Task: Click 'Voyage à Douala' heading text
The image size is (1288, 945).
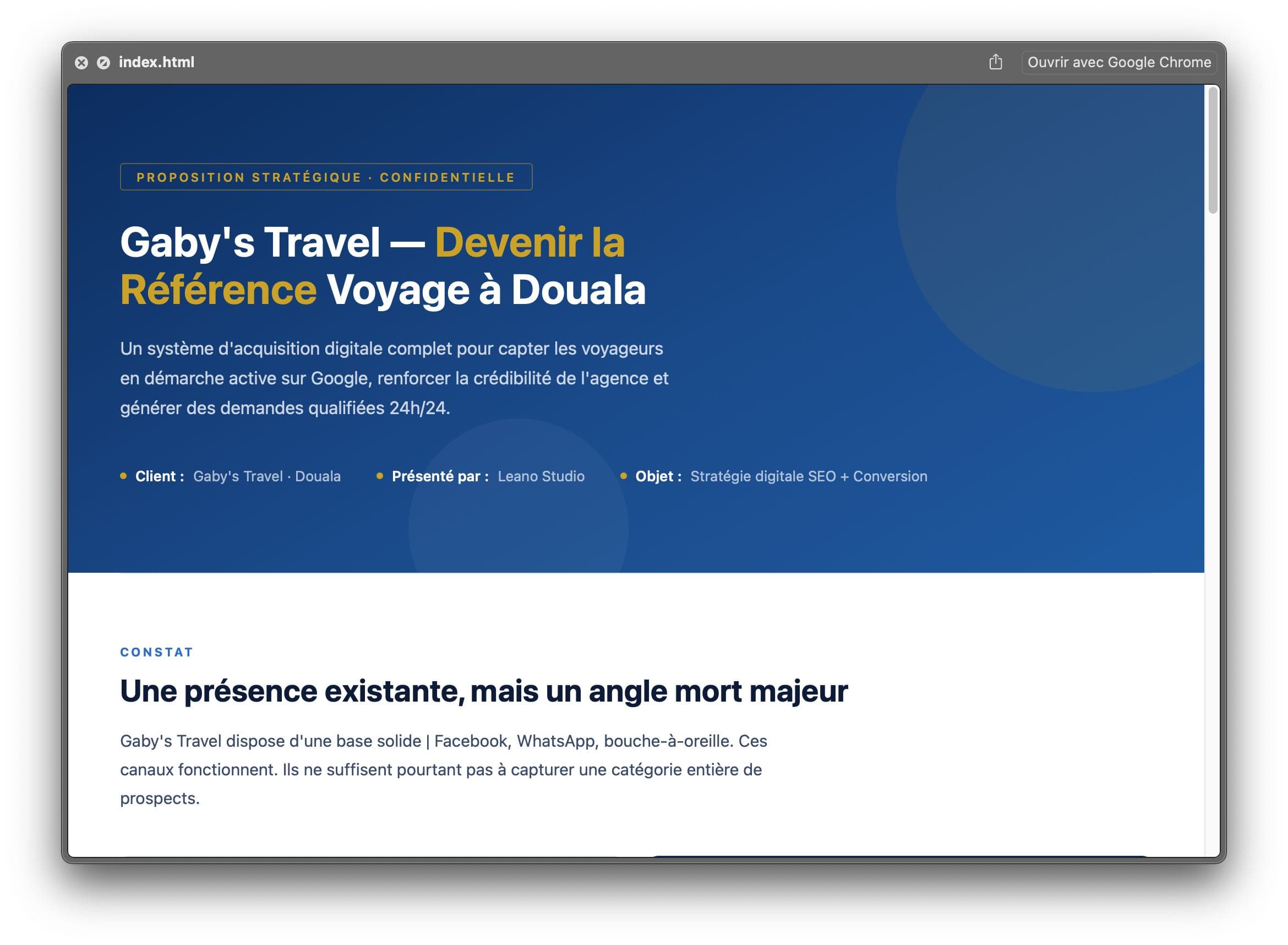Action: [486, 290]
